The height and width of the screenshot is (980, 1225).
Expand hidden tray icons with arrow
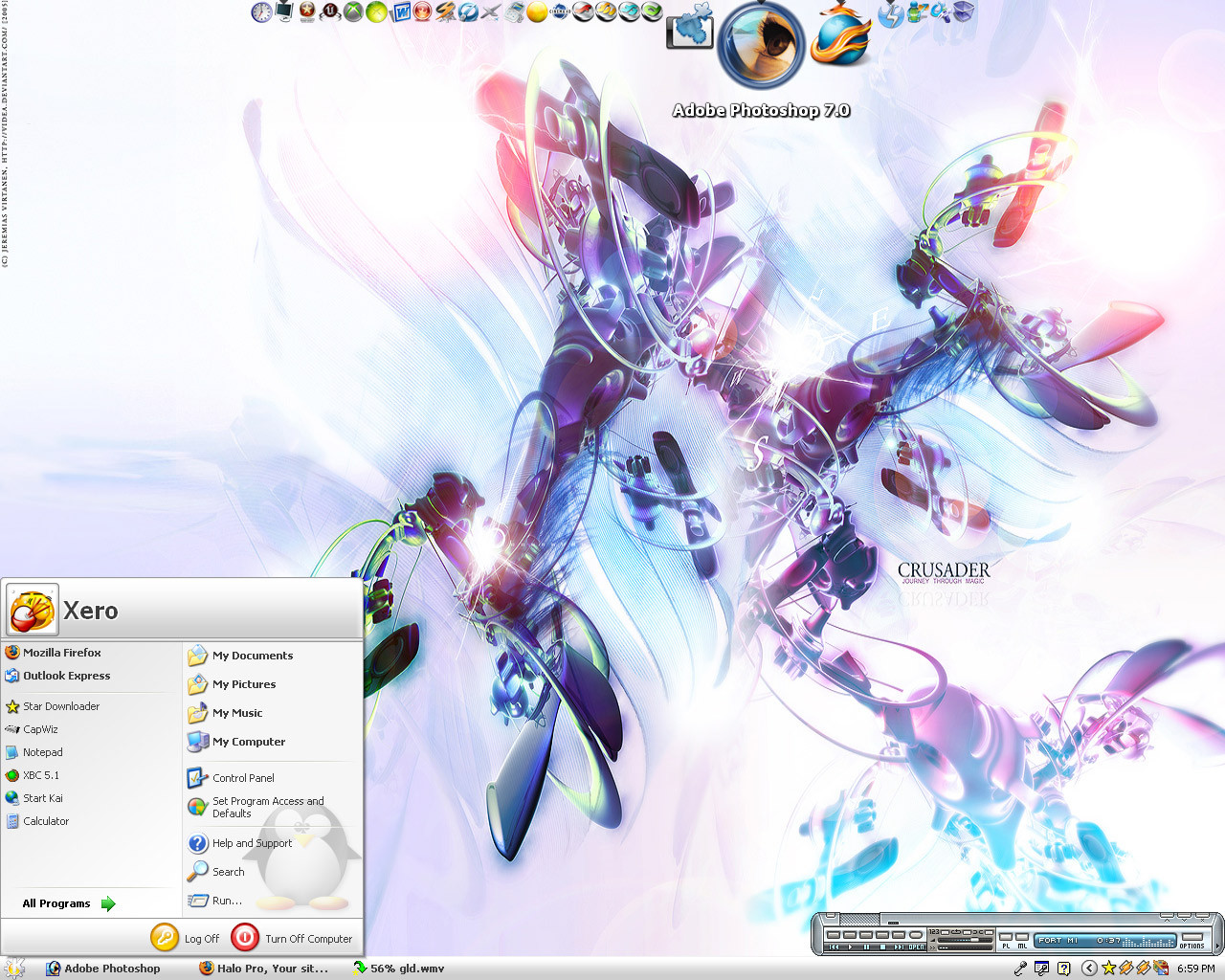coord(1089,969)
